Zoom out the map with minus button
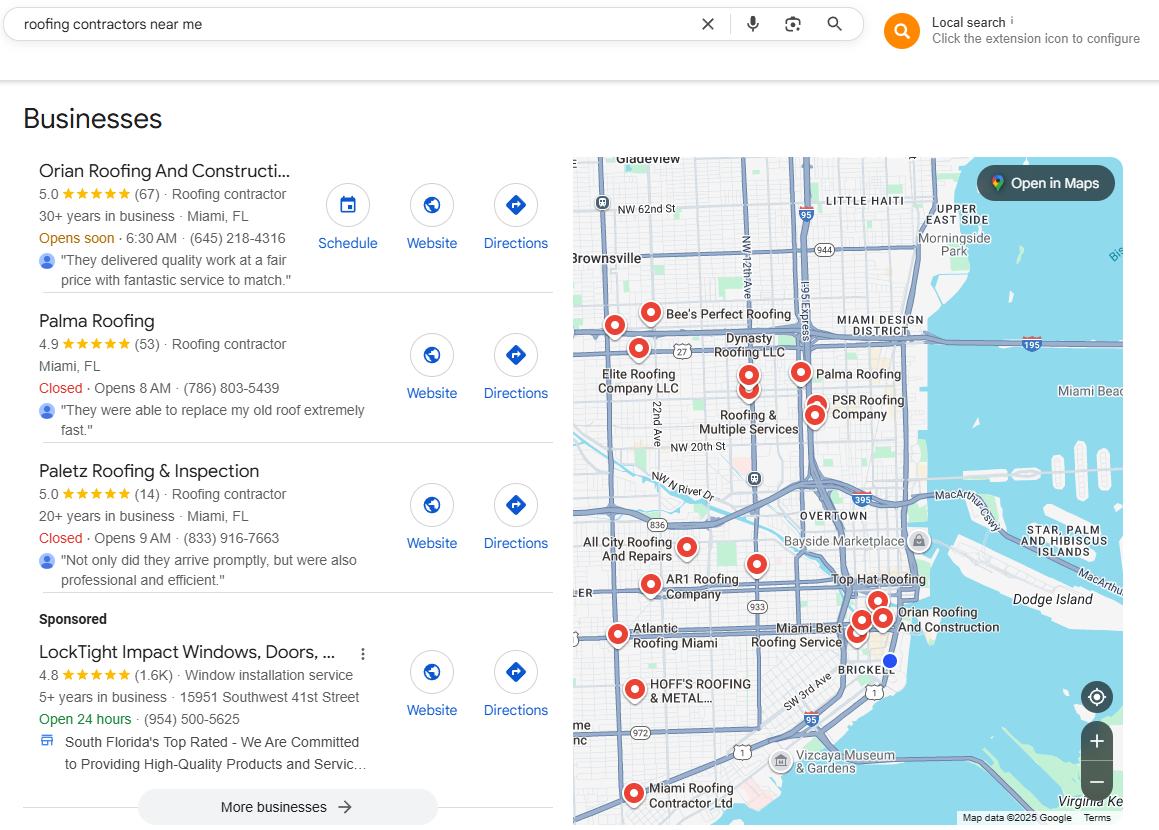The width and height of the screenshot is (1159, 830). coord(1097,781)
